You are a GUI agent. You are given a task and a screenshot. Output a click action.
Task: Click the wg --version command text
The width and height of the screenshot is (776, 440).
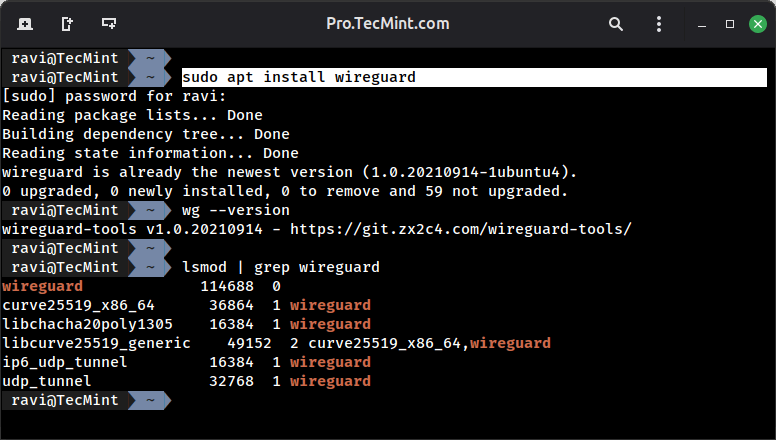click(x=235, y=210)
